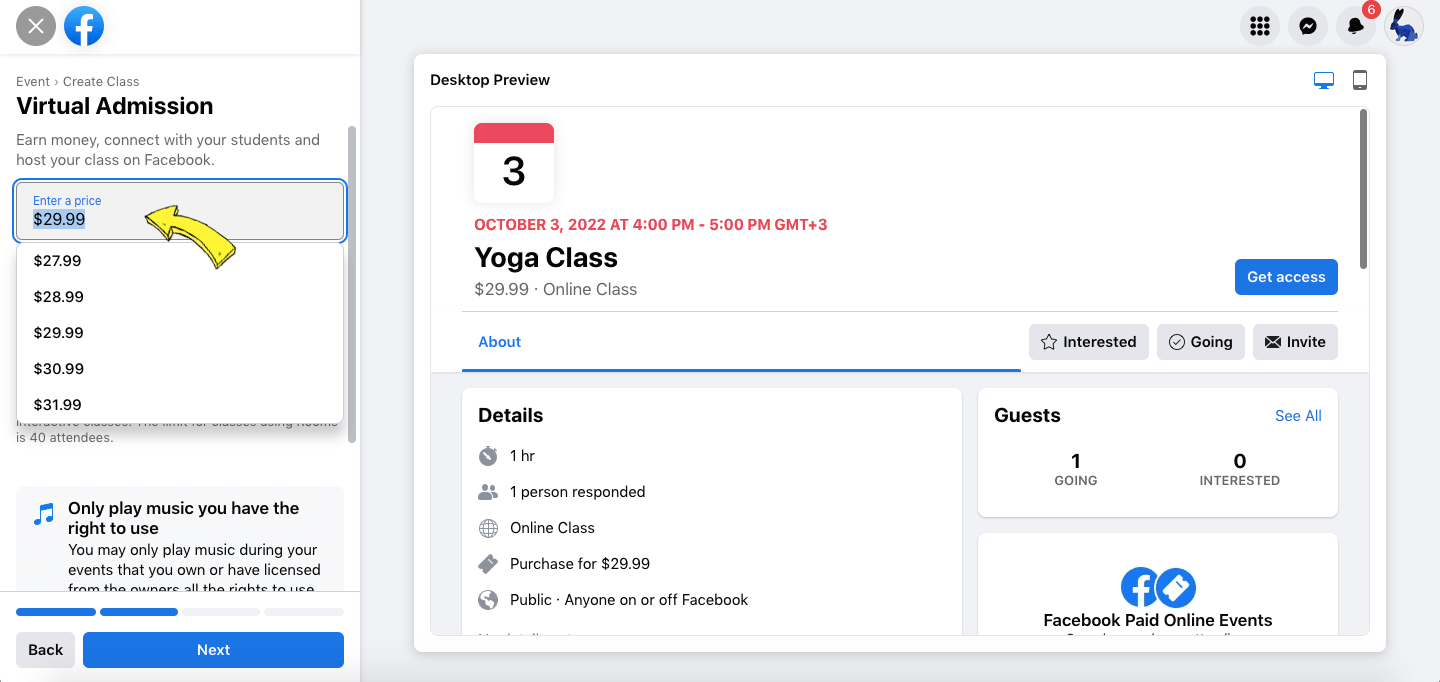Screen dimensions: 1440x682
Task: Switch preview to mobile view
Action: pos(1359,80)
